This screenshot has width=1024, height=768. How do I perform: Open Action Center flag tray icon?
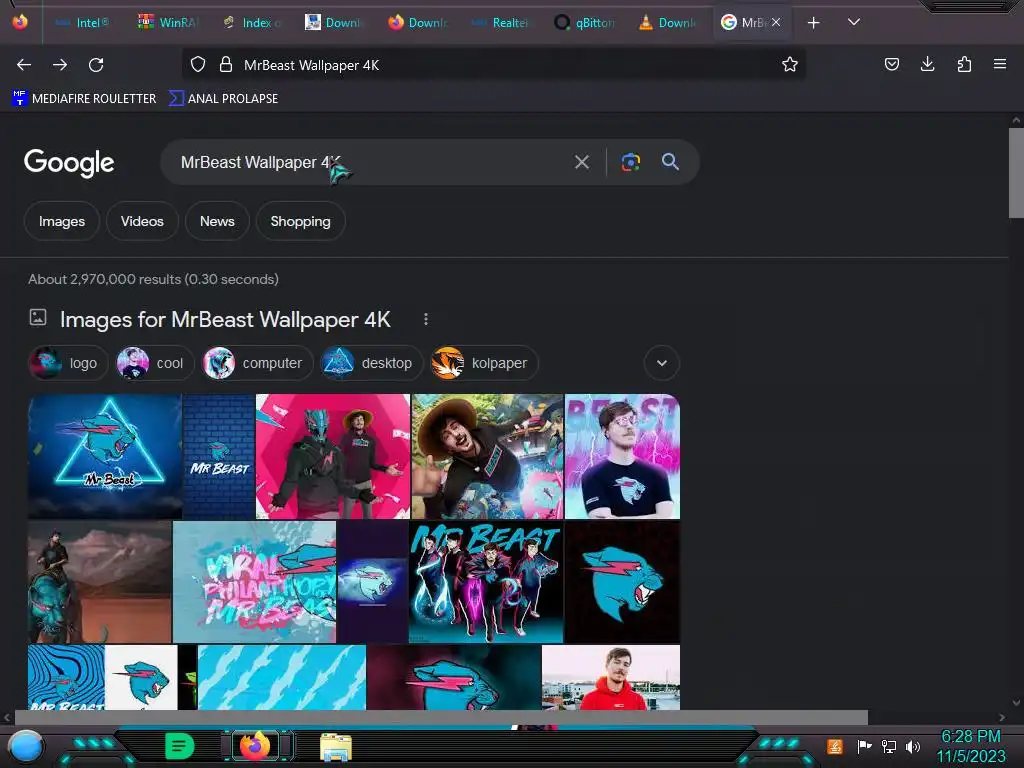coord(864,746)
